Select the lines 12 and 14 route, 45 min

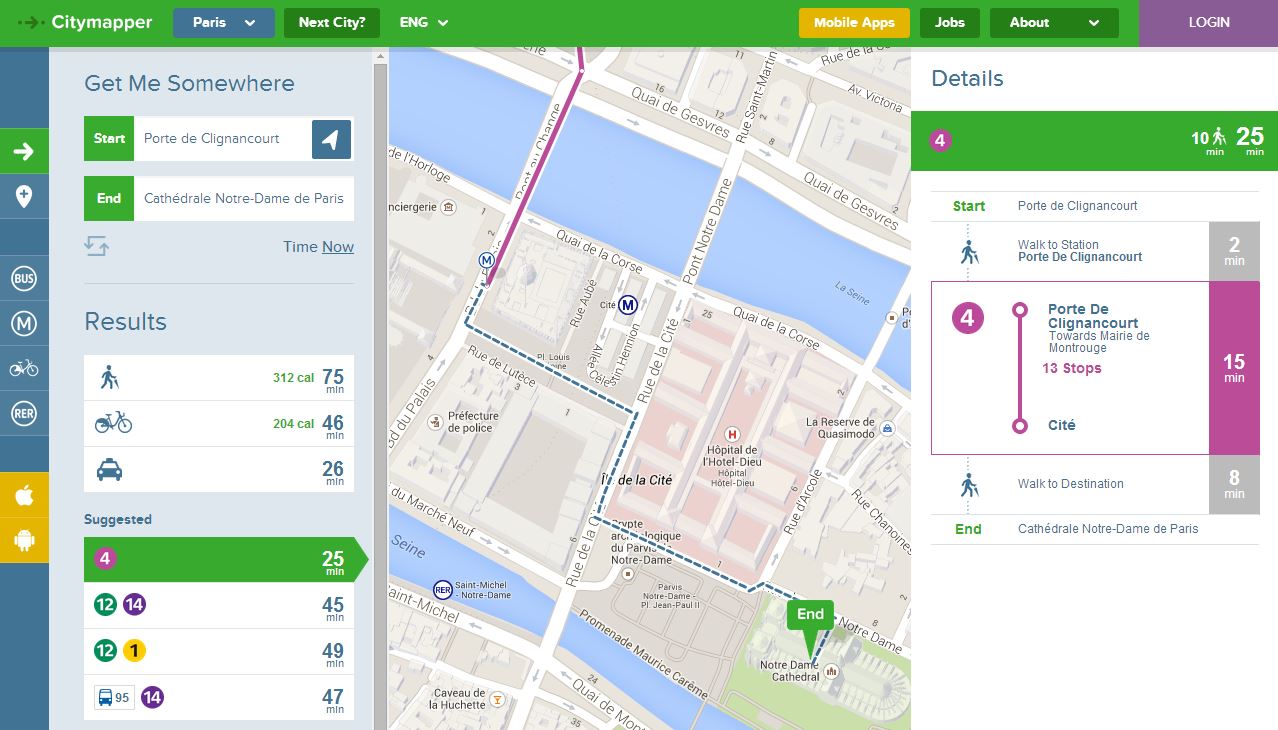click(x=219, y=605)
